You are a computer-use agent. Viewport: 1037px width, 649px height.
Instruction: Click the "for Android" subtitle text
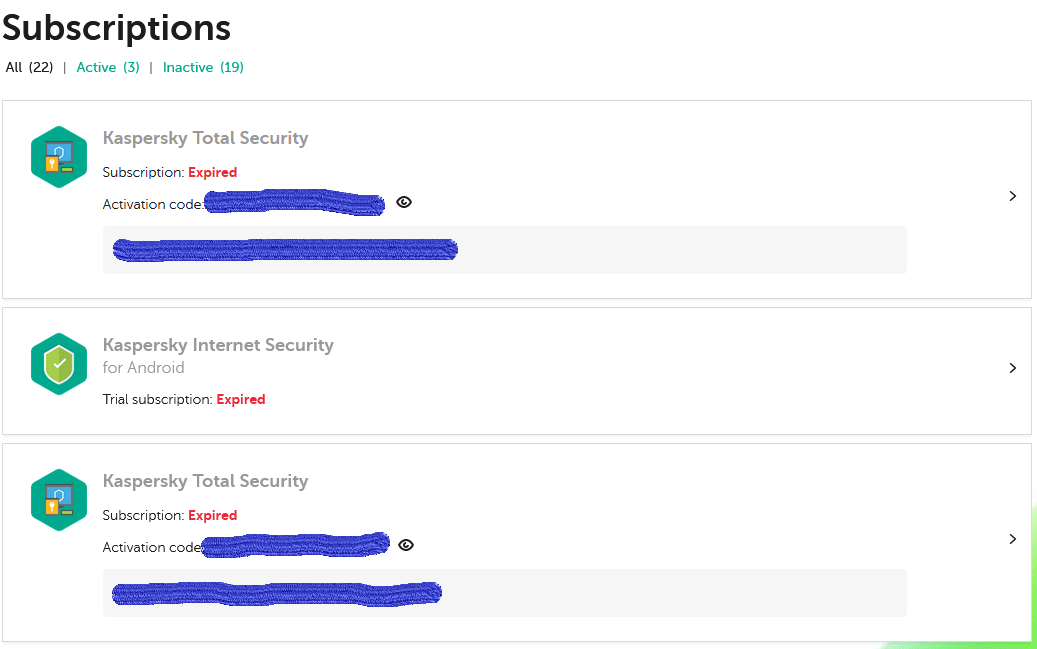coord(143,367)
